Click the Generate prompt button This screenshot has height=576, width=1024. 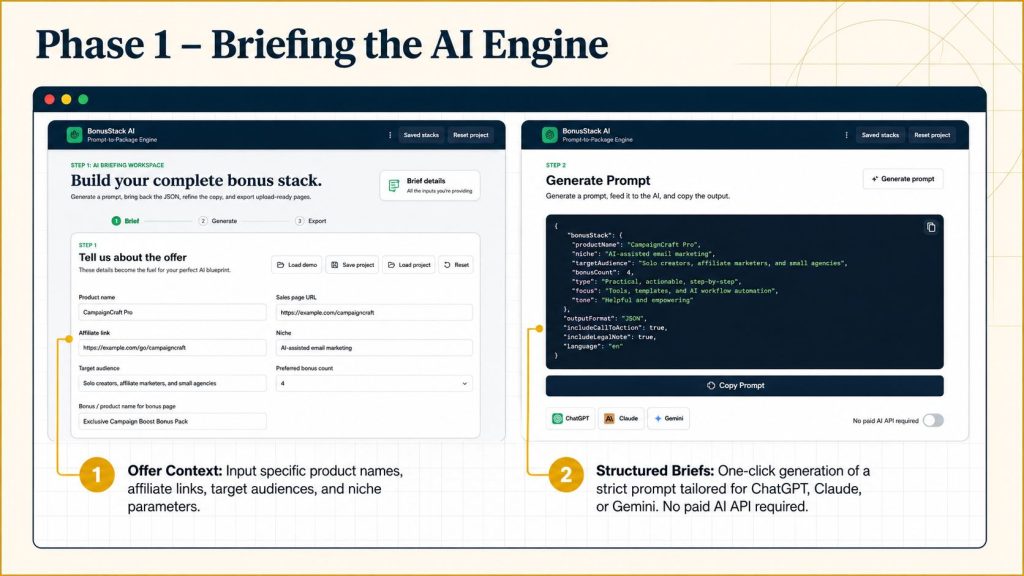[x=903, y=179]
